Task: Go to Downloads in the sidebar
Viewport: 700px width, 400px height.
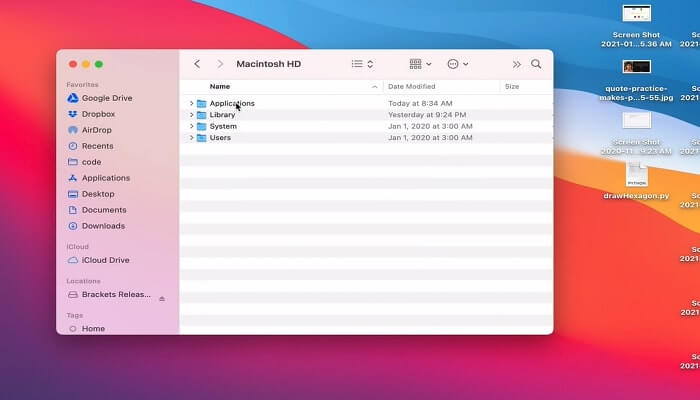Action: tap(103, 226)
